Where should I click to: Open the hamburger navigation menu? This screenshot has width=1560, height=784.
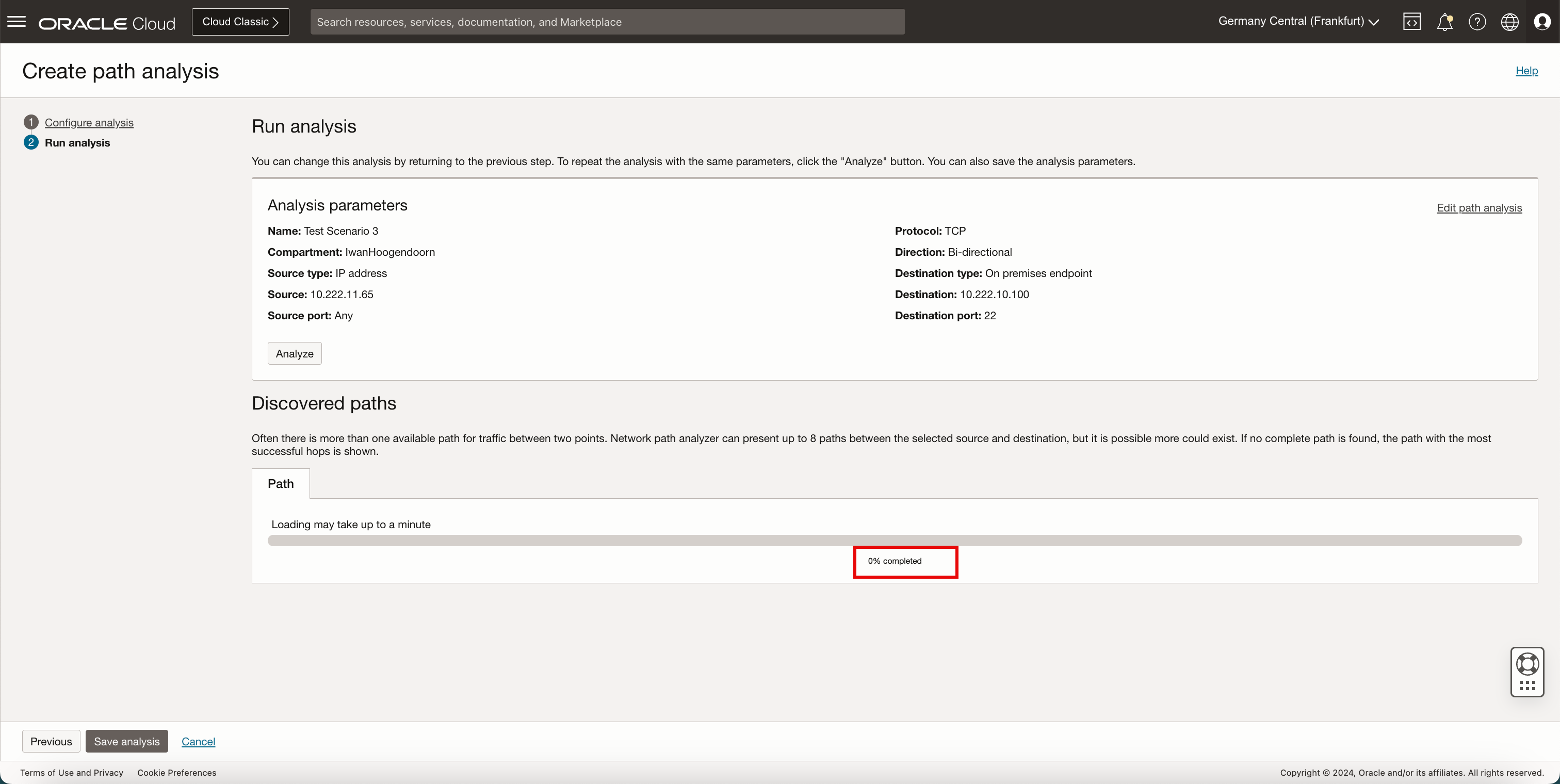point(17,22)
